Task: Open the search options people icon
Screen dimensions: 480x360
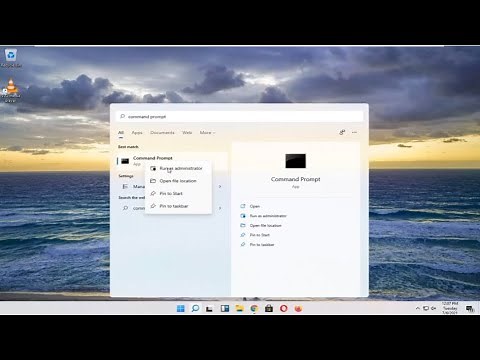Action: click(x=342, y=132)
